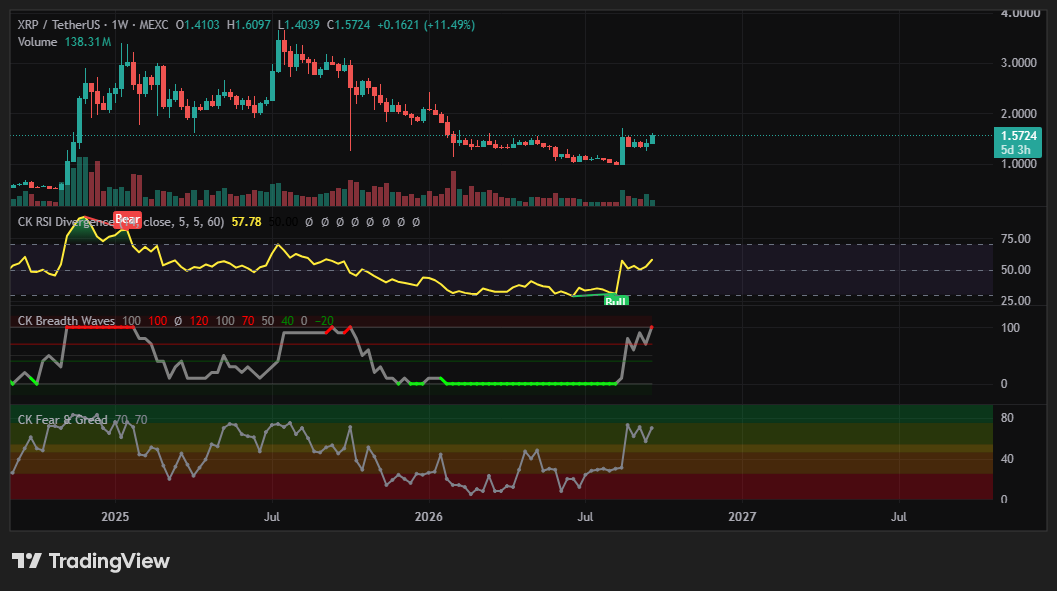This screenshot has height=591, width=1057.
Task: Click the 25.00 RSI axis label
Action: coord(1015,301)
